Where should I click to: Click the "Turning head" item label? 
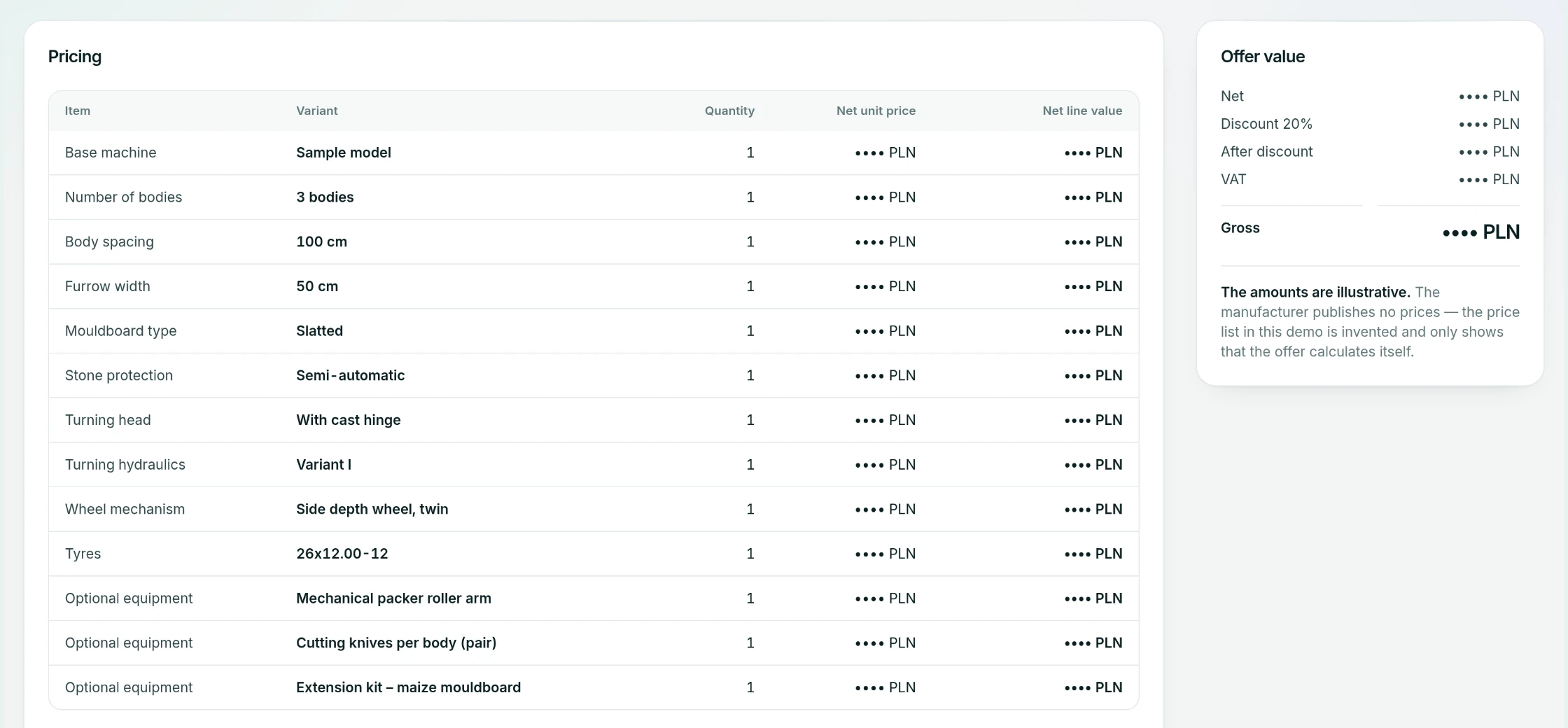pyautogui.click(x=108, y=420)
